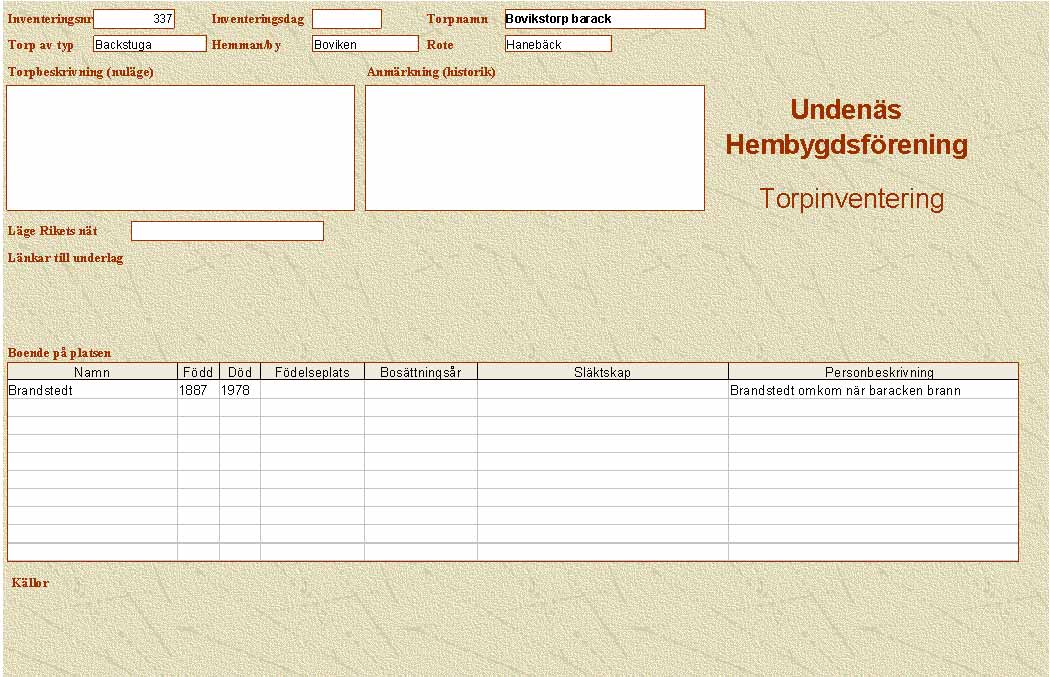Click the Född column header
This screenshot has width=1050, height=677.
pos(198,372)
